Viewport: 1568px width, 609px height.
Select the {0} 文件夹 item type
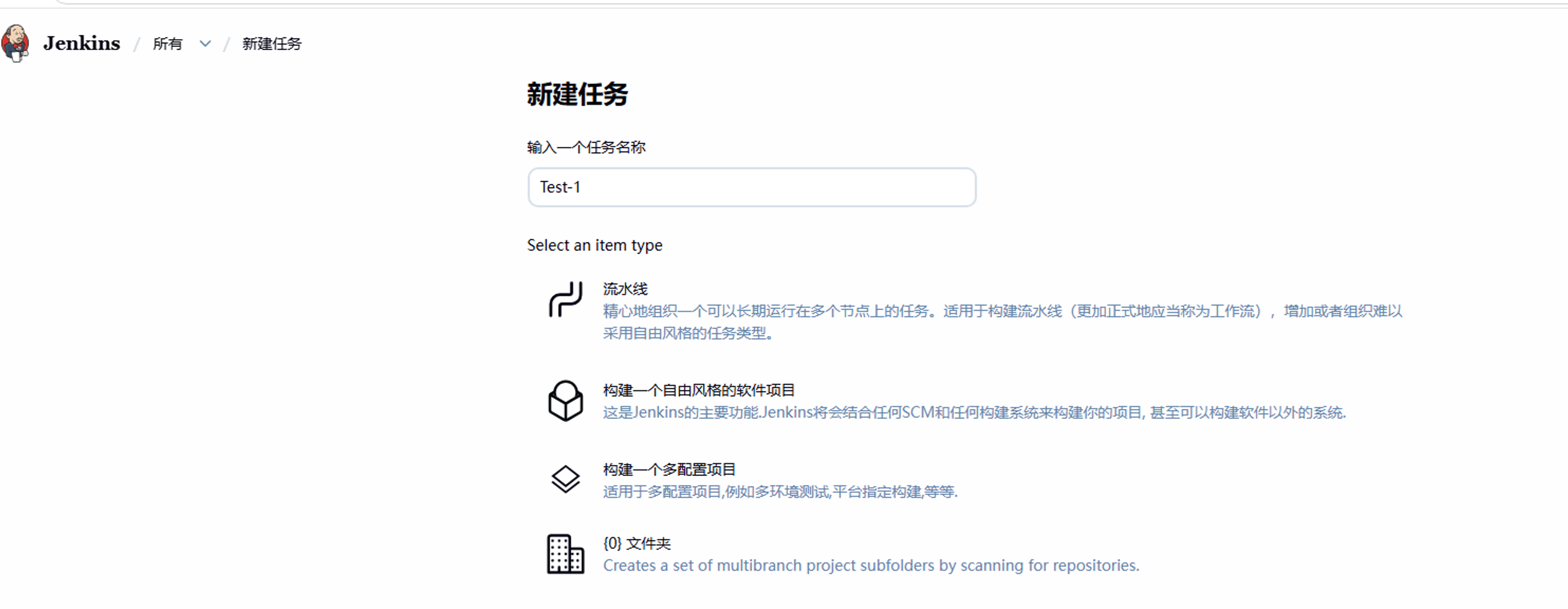click(637, 543)
